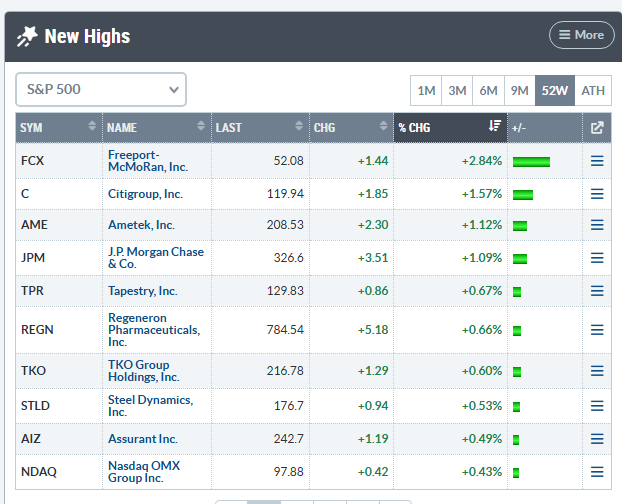
Task: Click the STLD ticker symbol
Action: (35, 406)
